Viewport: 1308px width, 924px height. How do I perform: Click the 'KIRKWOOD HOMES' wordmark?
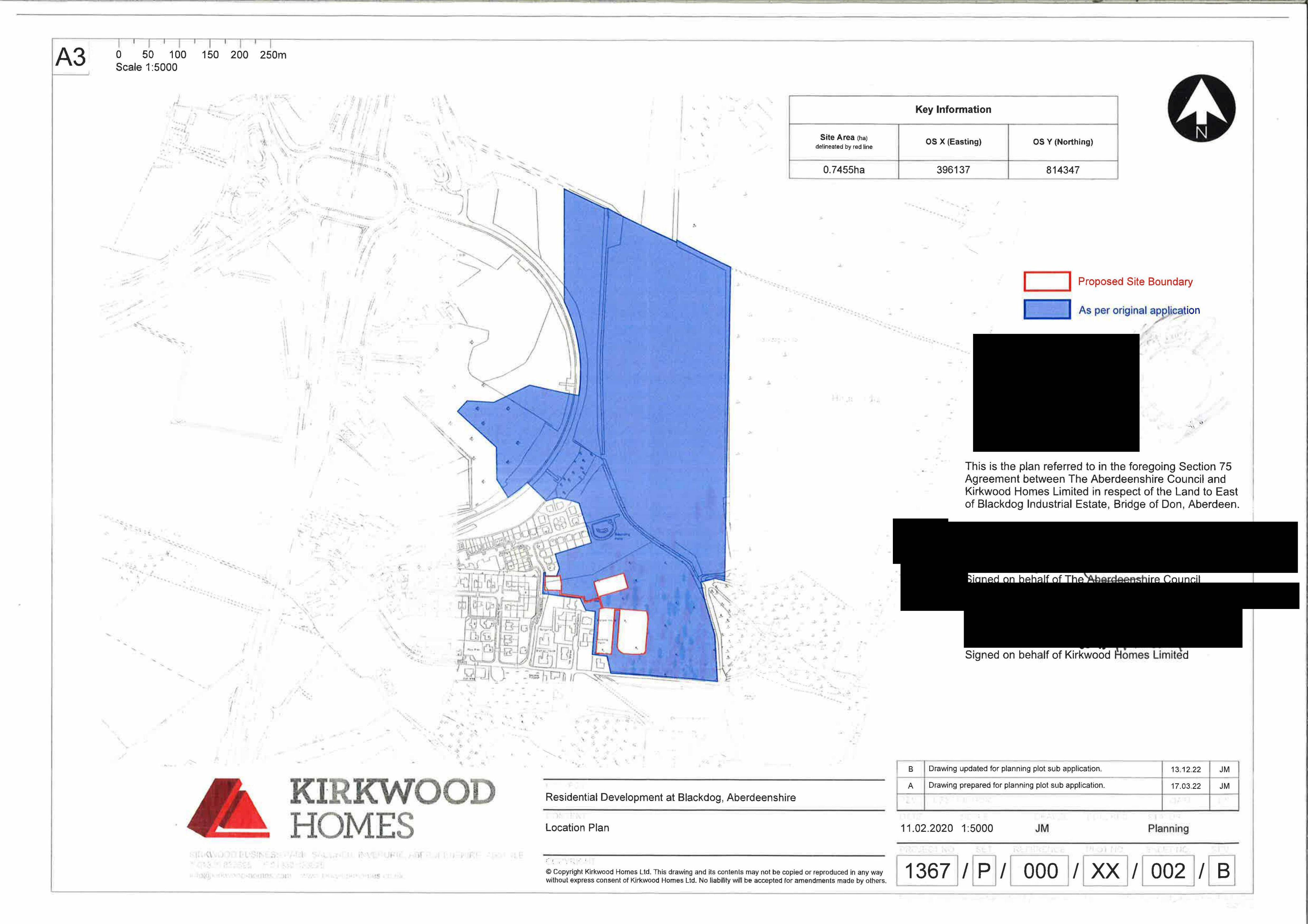[392, 808]
